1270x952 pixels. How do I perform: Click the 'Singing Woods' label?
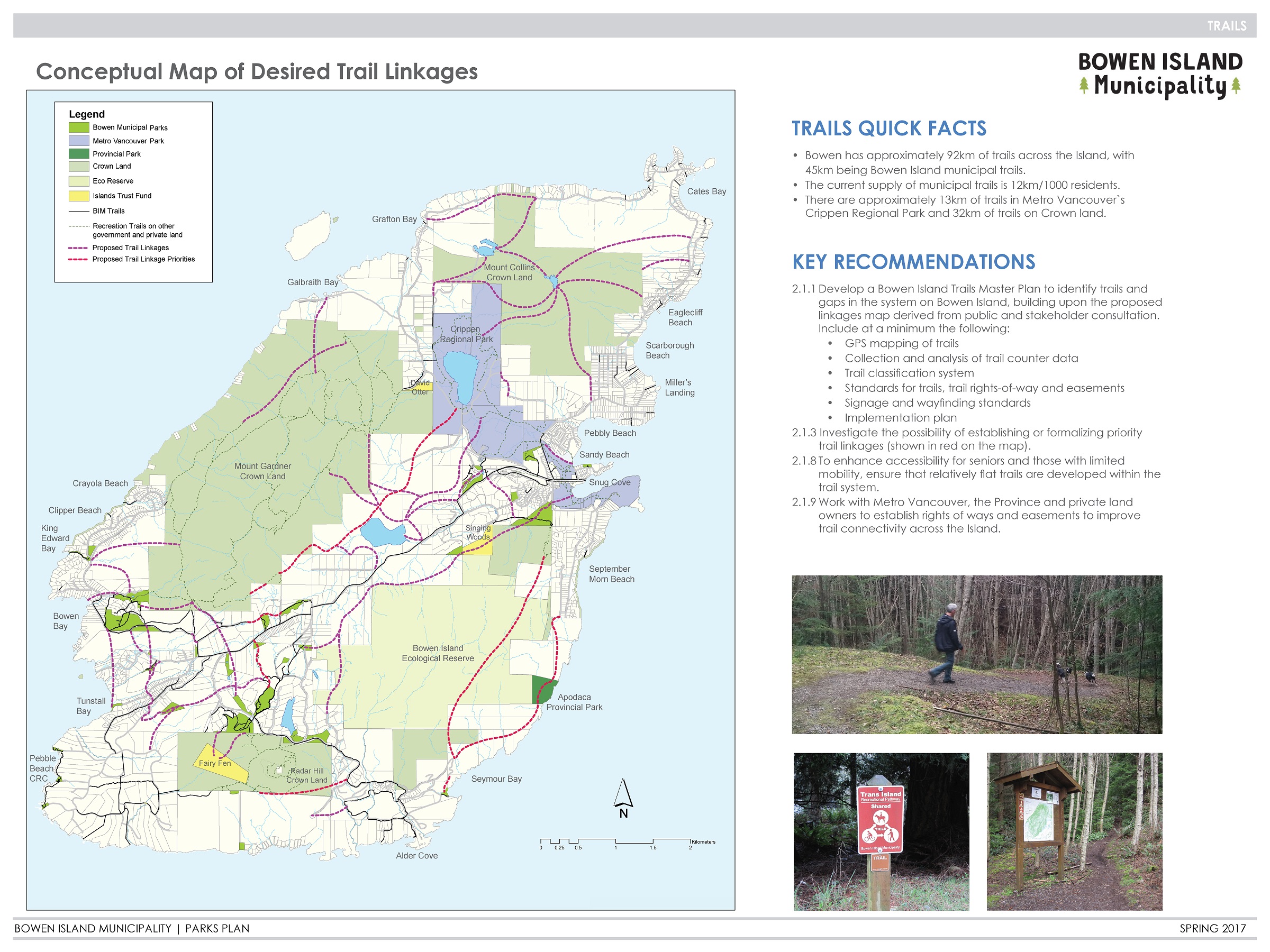pos(478,533)
